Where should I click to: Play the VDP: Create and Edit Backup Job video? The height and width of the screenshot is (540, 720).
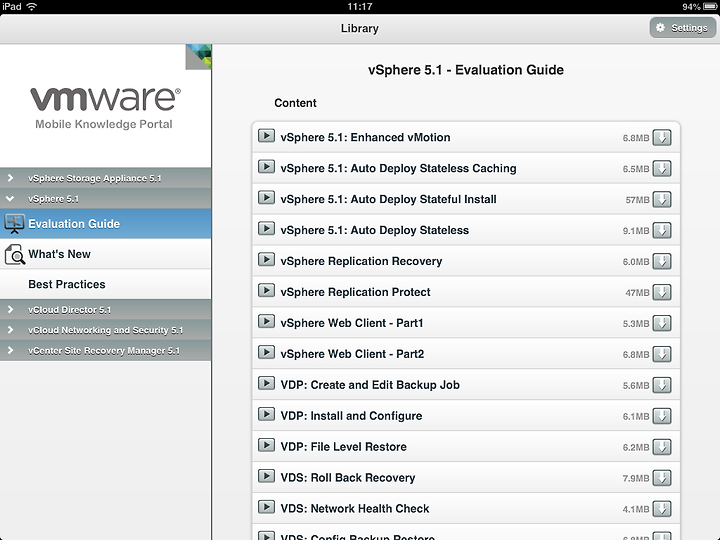(266, 383)
